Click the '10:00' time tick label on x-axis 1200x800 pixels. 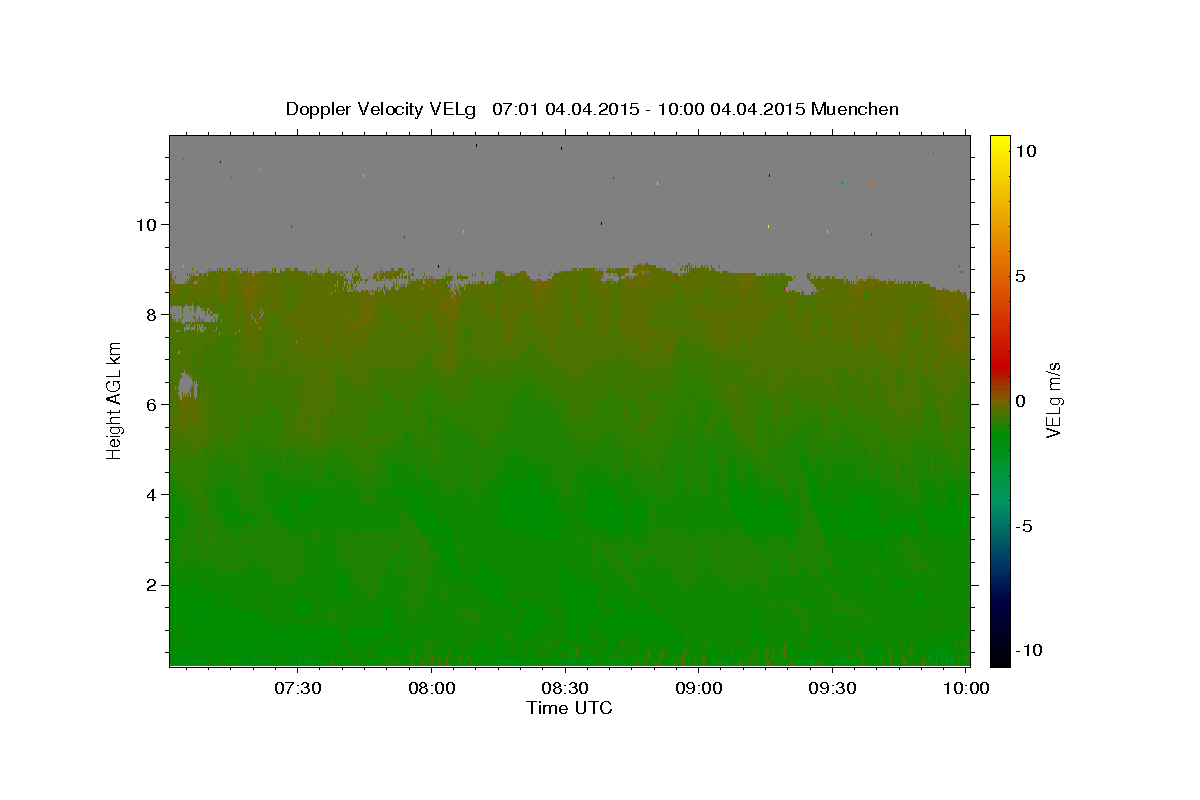(967, 688)
